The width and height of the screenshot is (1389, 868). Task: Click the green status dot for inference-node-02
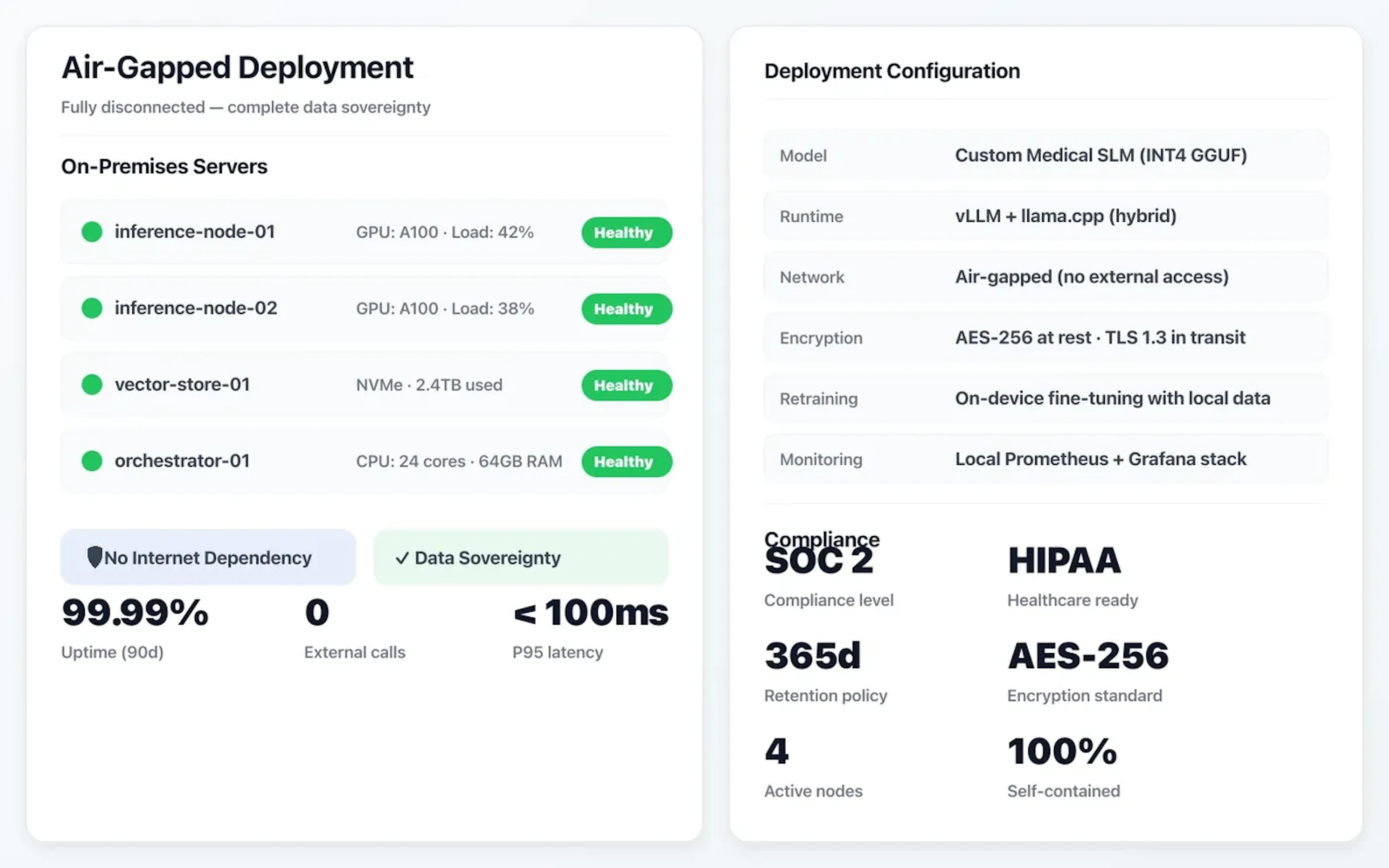coord(92,308)
